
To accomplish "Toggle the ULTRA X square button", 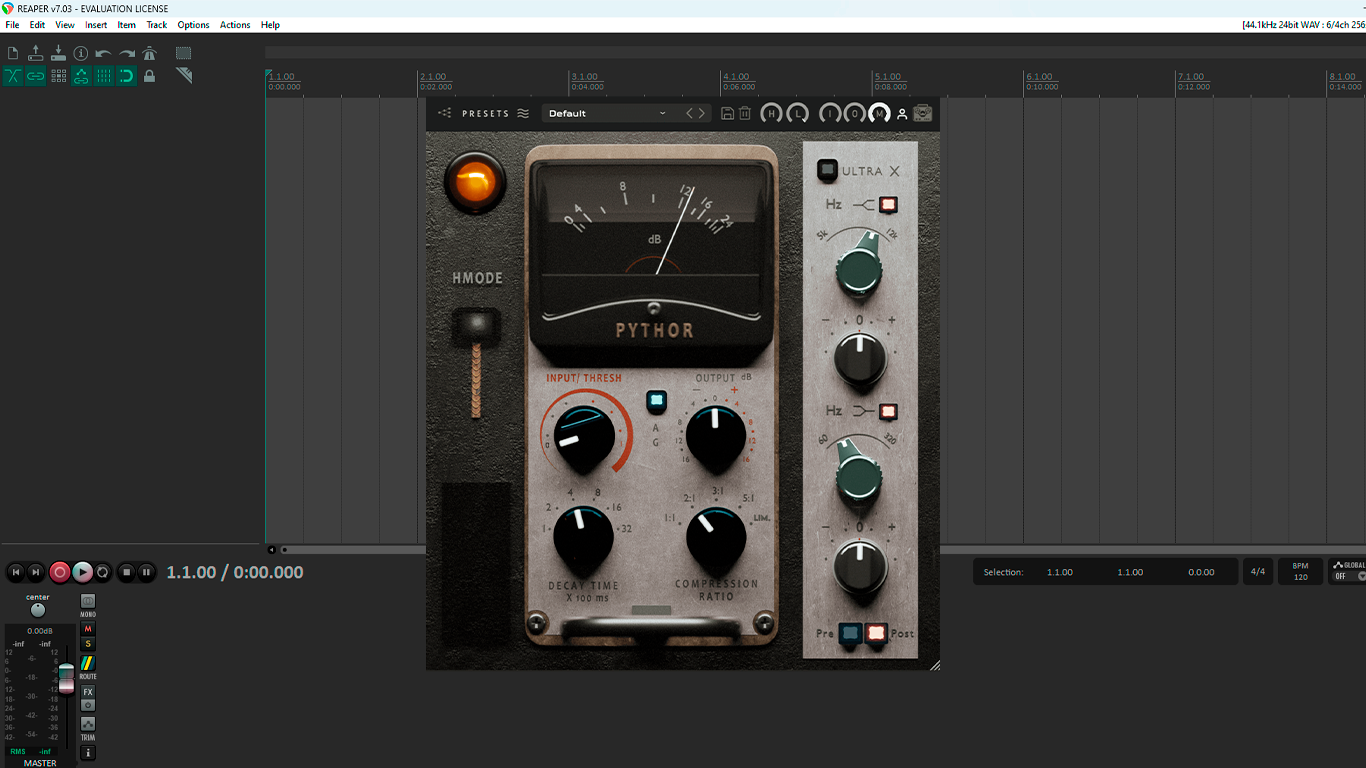I will point(827,171).
